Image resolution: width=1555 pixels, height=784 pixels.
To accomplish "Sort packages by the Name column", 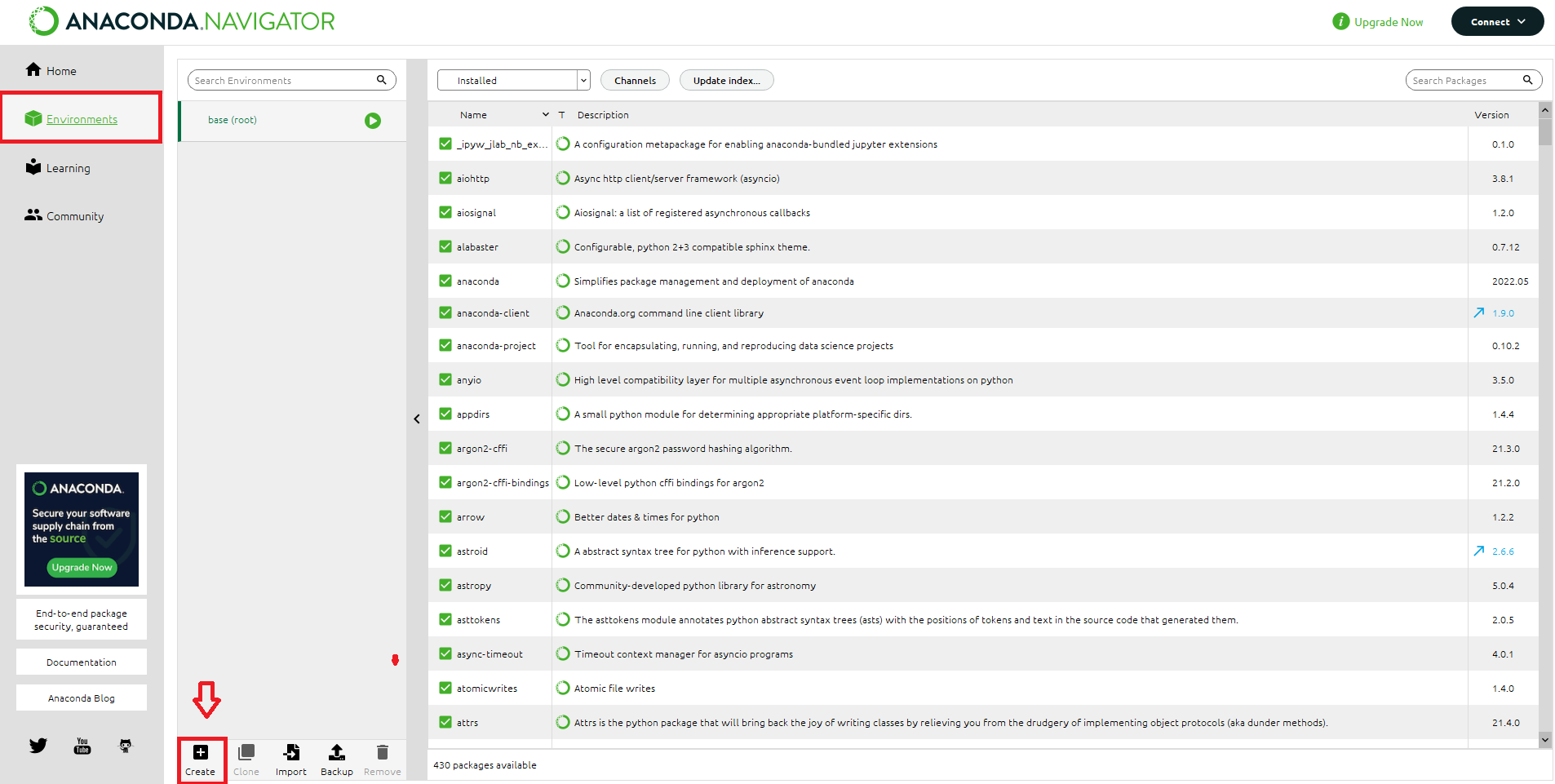I will [x=473, y=114].
